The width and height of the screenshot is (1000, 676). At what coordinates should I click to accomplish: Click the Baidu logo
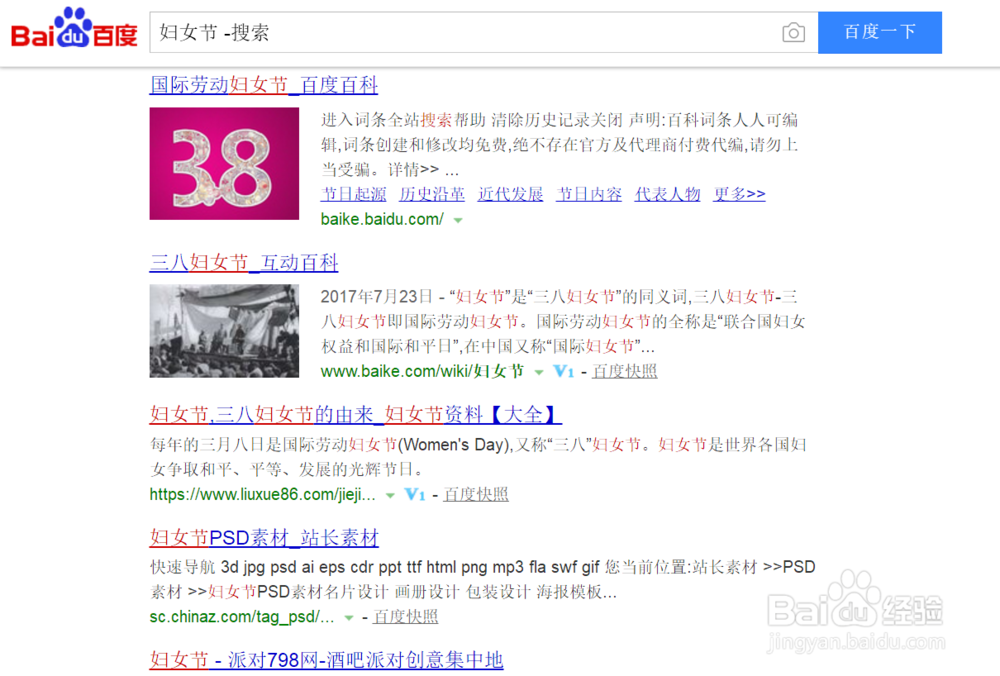[74, 29]
